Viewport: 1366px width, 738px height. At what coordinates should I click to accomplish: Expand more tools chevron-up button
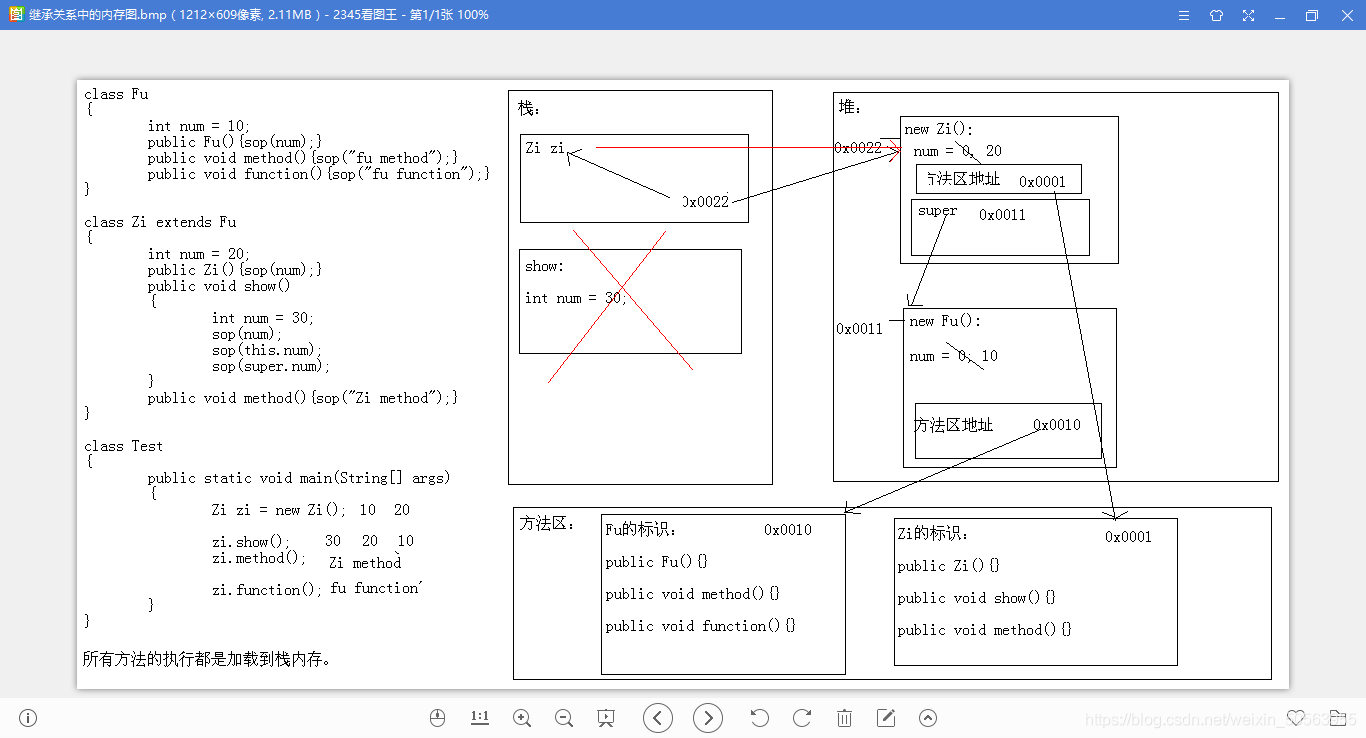[928, 718]
